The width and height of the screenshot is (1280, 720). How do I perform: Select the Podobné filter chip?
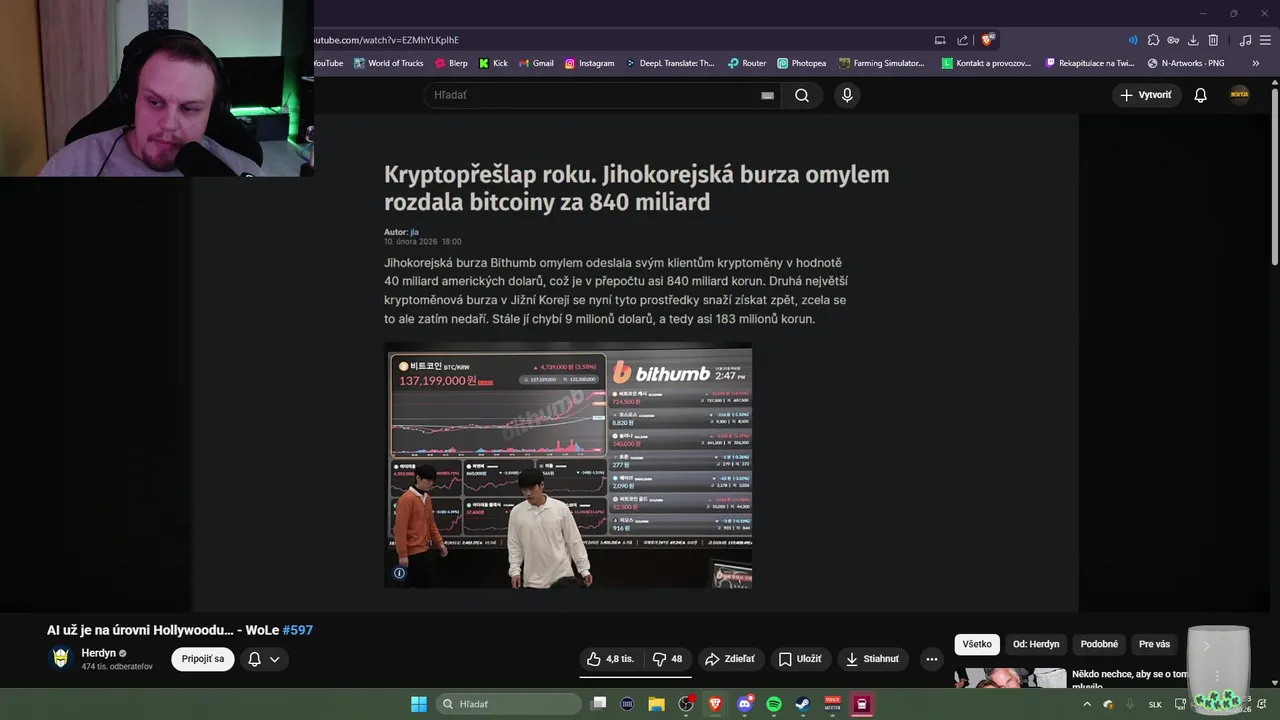(x=1099, y=644)
